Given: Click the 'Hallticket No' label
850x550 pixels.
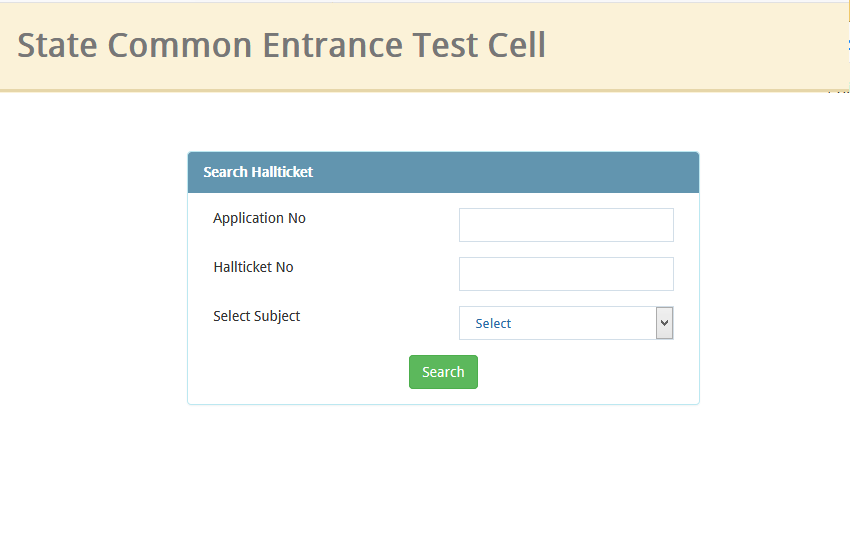Looking at the screenshot, I should tap(253, 267).
